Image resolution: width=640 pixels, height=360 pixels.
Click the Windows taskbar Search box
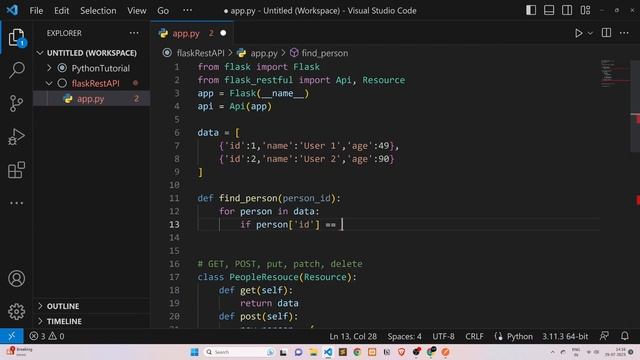(239, 352)
